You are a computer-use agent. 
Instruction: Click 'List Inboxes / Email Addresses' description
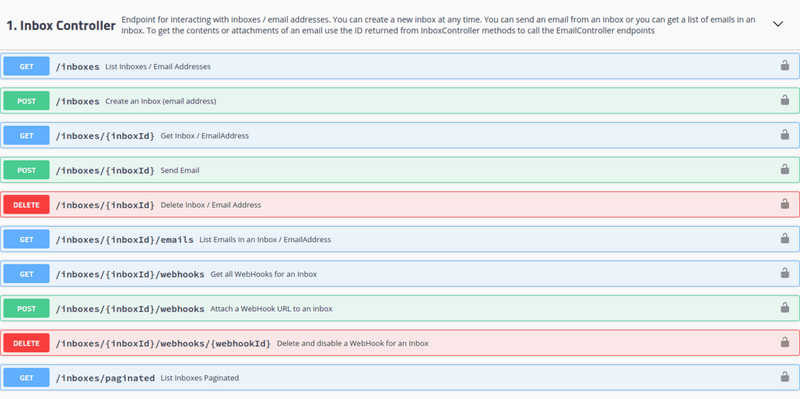point(158,67)
